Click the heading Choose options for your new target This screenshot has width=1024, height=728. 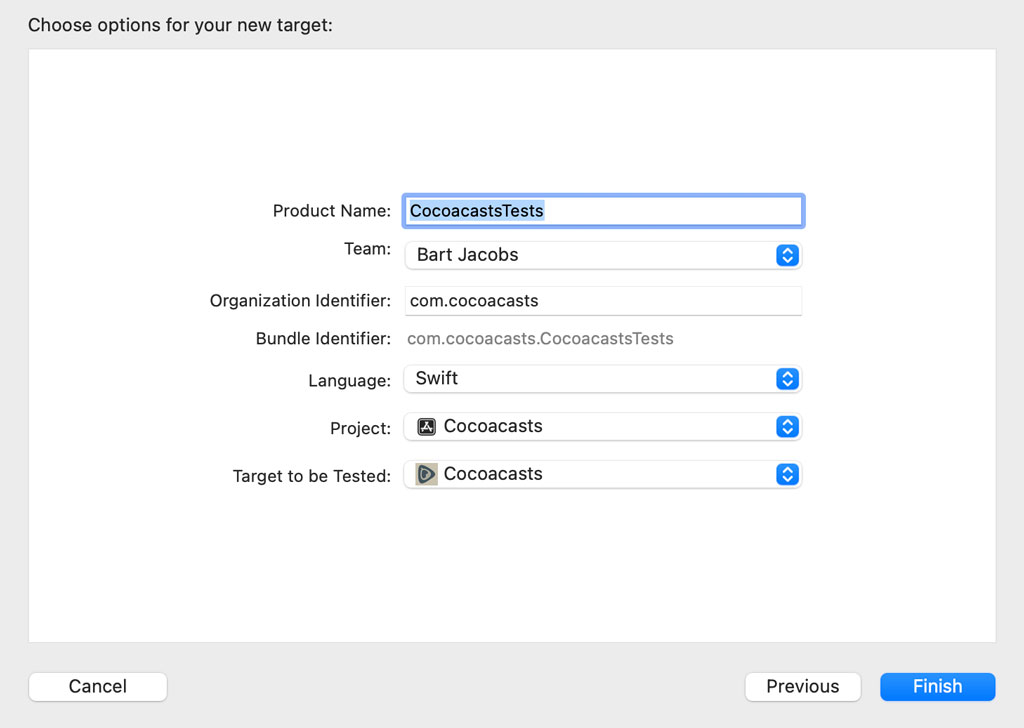coord(180,25)
